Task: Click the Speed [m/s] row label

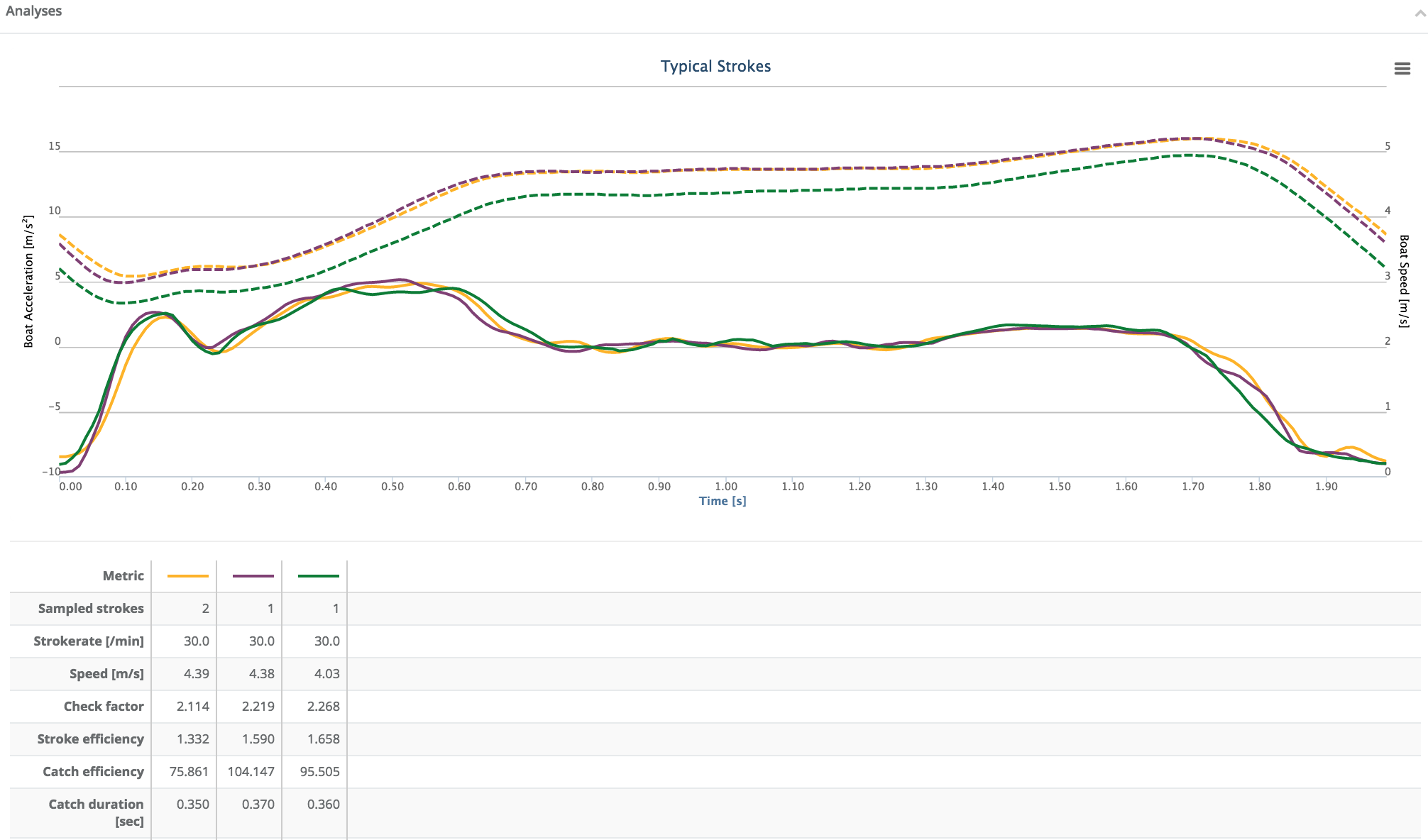Action: coord(106,674)
